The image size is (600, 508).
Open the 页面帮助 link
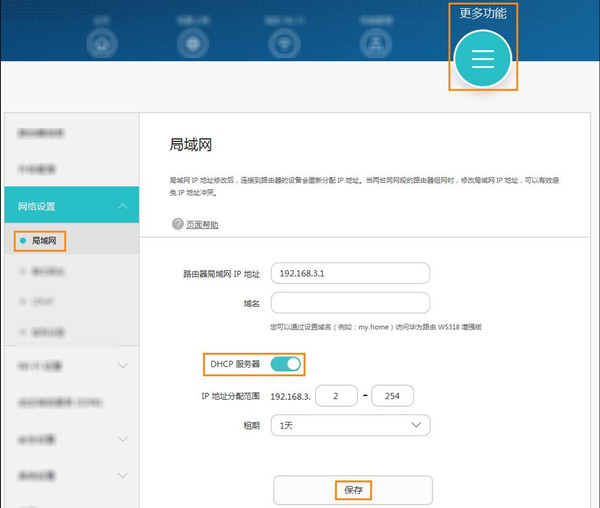[202, 225]
